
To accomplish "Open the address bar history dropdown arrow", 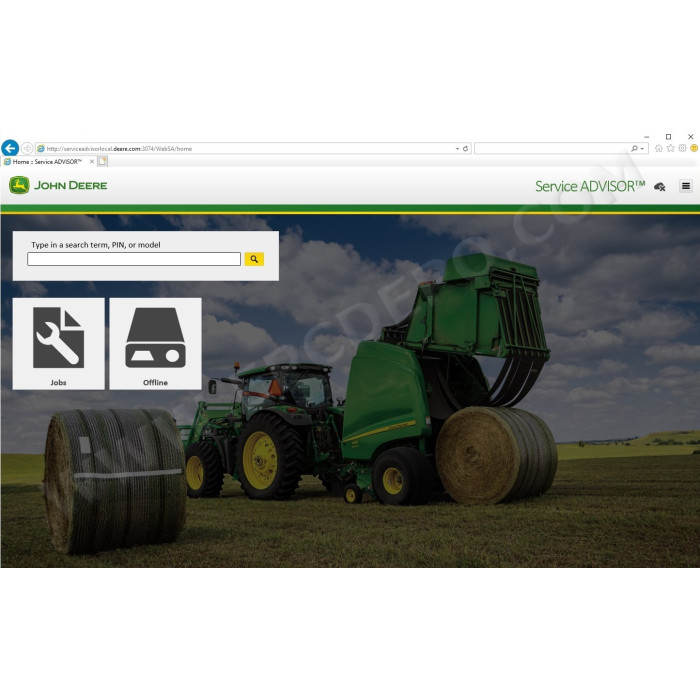I will coord(457,149).
